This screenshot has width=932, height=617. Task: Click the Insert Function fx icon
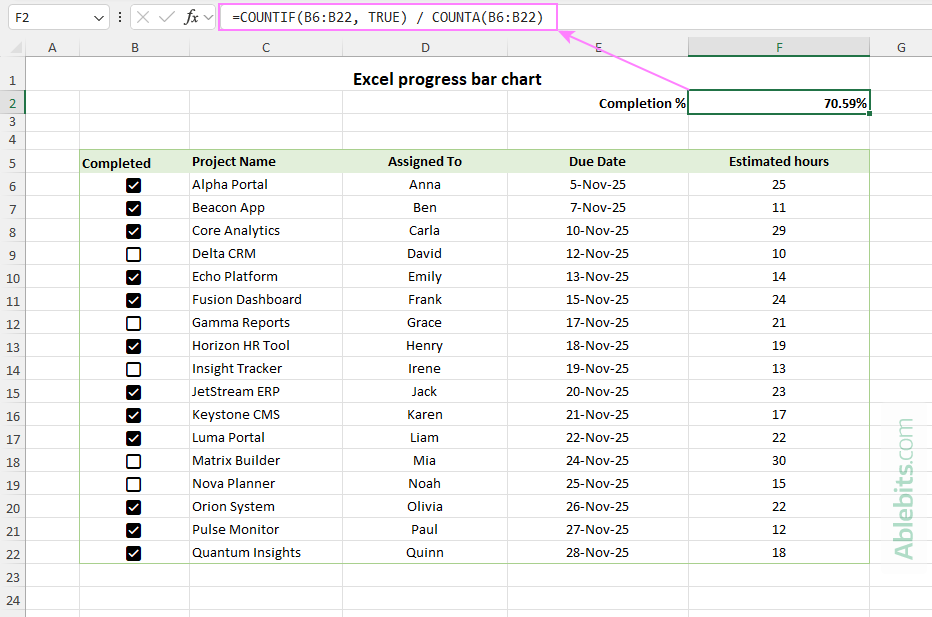191,17
